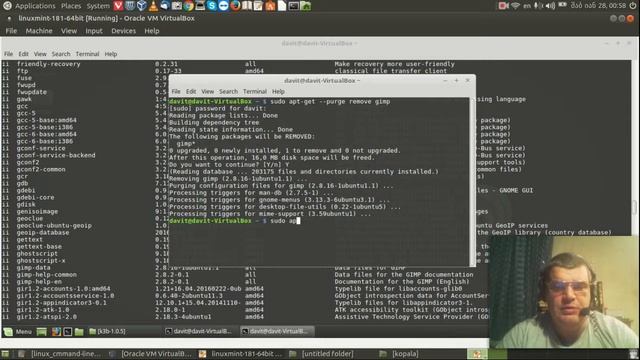Open VirtualBox Machine menu
The width and height of the screenshot is (640, 360).
point(39,31)
